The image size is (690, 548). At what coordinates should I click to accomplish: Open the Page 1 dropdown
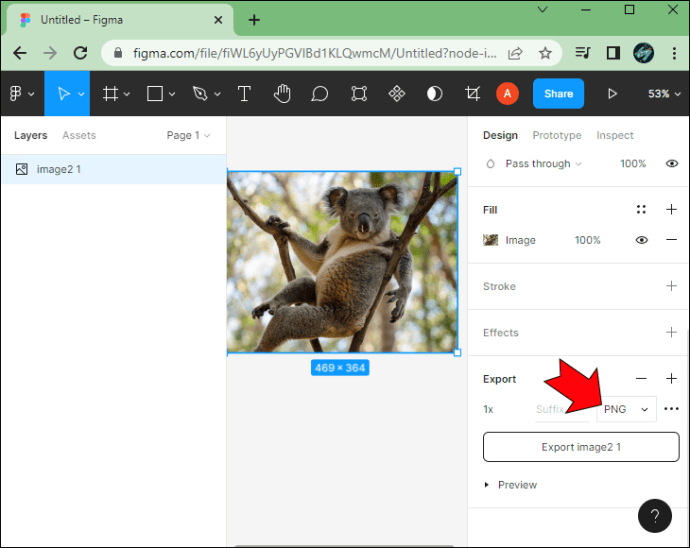tap(188, 135)
